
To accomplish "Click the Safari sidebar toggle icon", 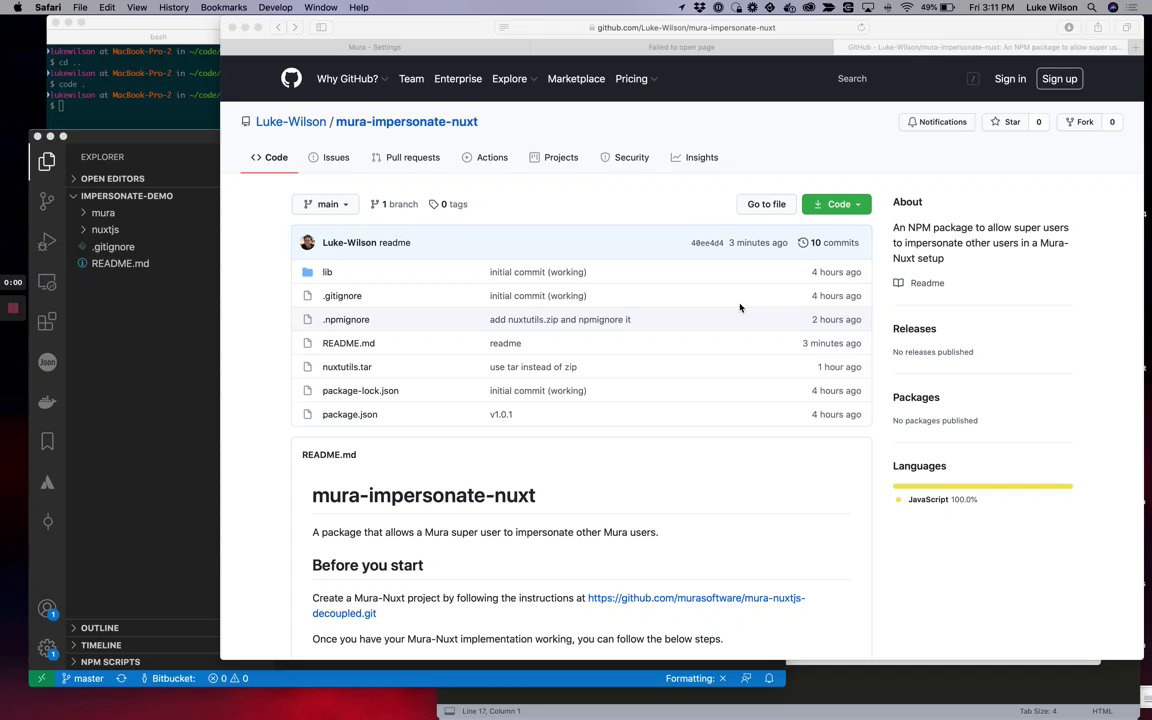I will coord(321,27).
